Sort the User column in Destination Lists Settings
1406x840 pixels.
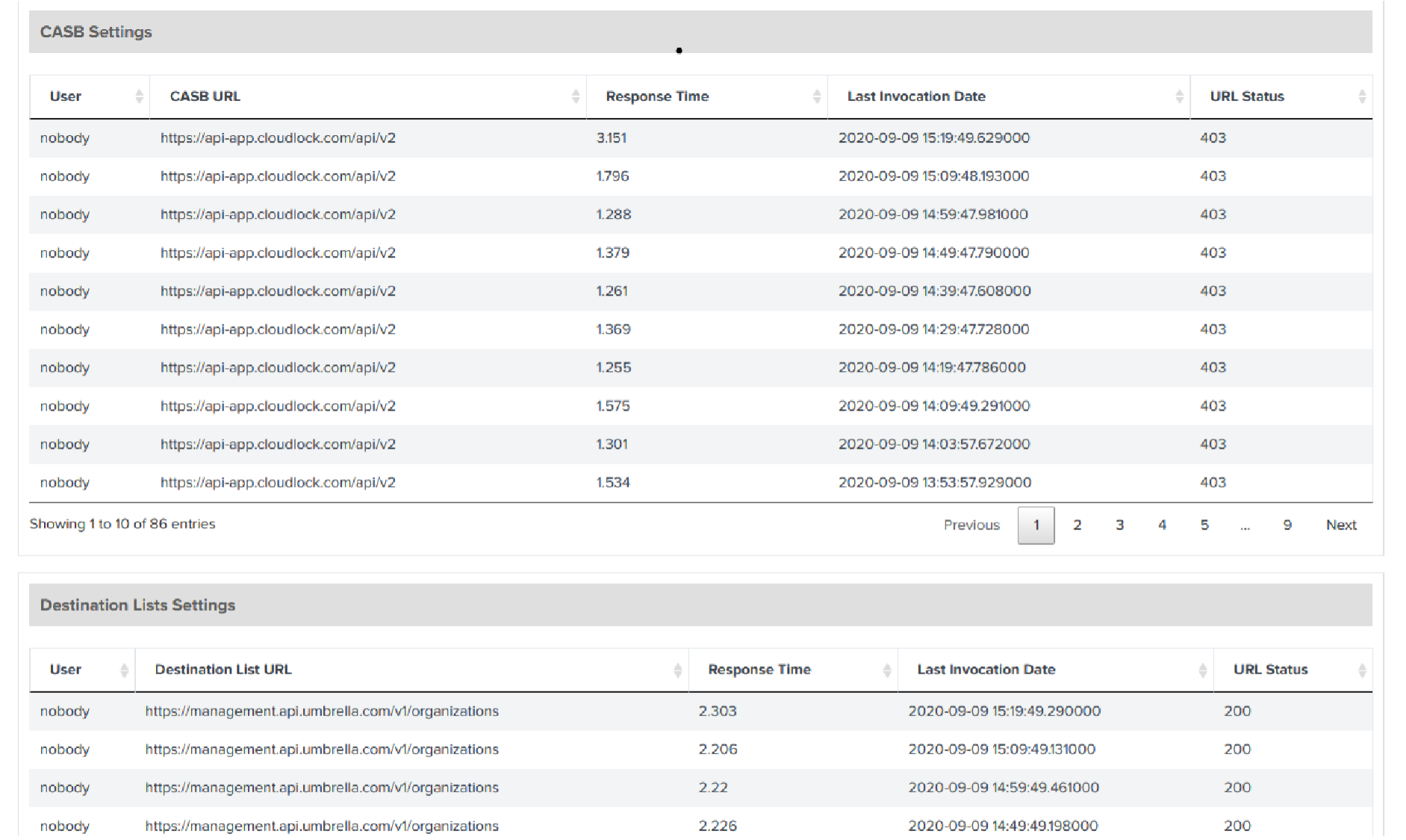(x=123, y=669)
